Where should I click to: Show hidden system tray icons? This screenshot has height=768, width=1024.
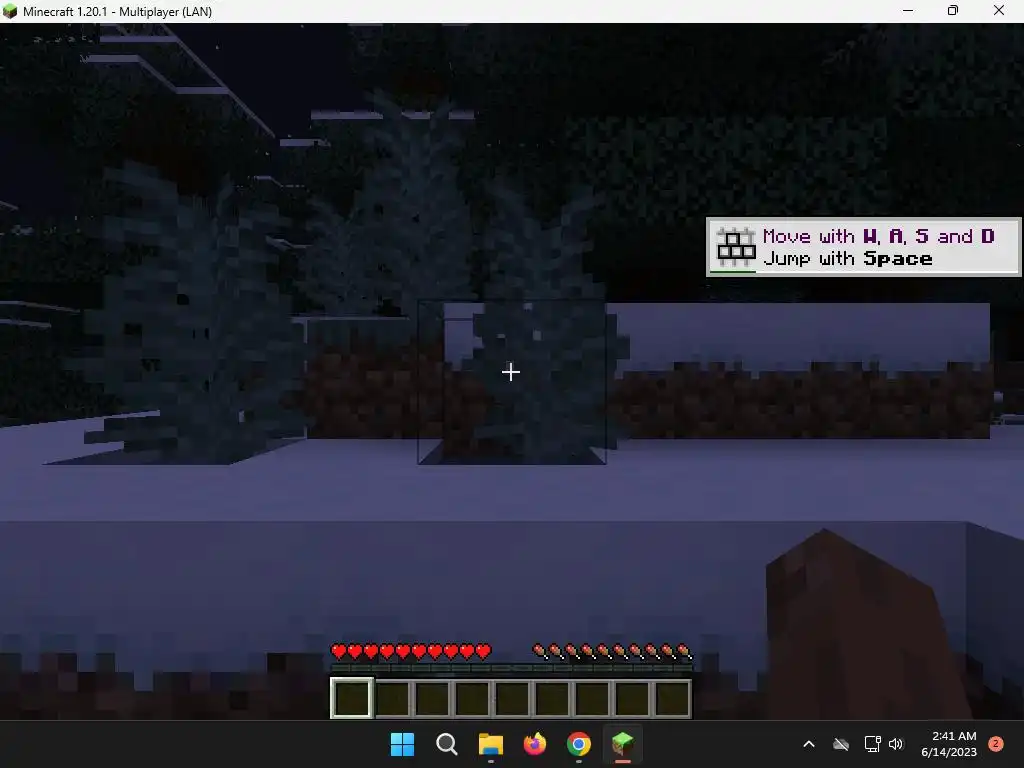tap(808, 744)
